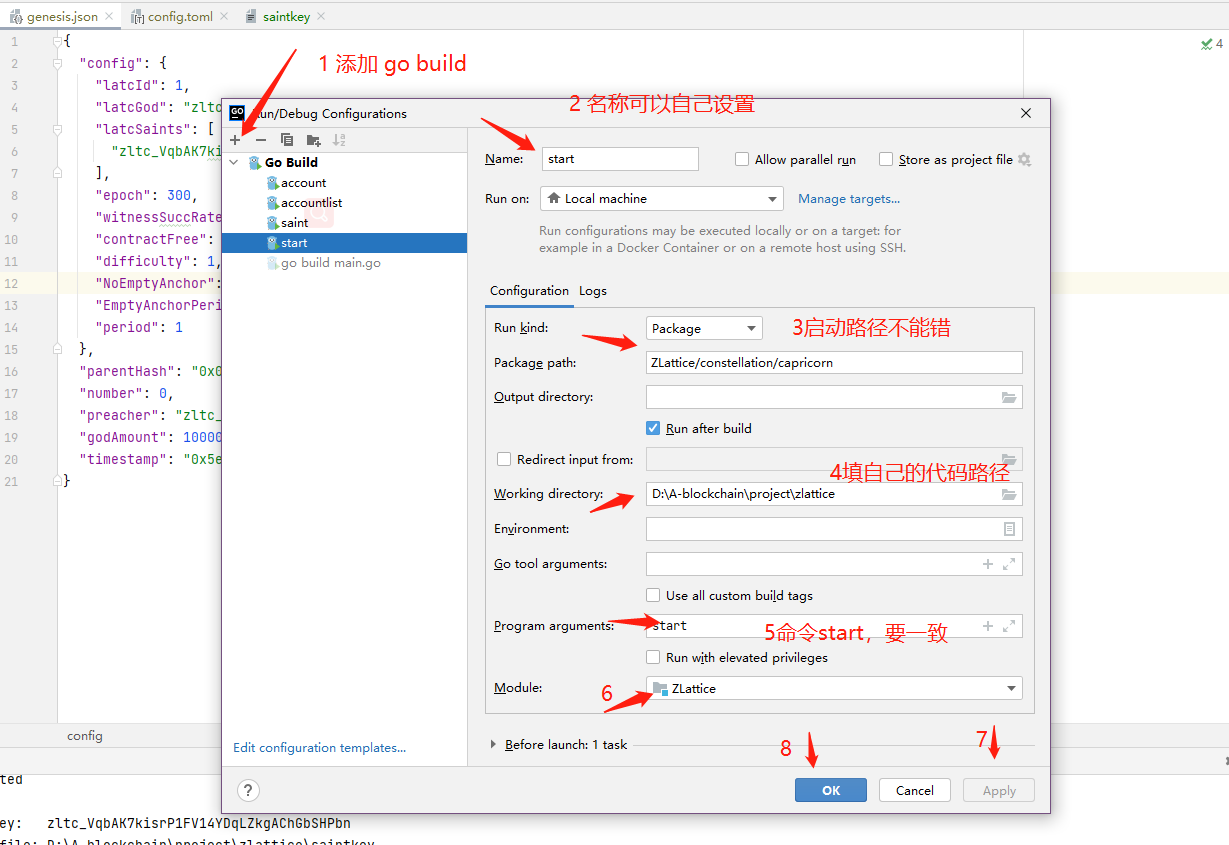The width and height of the screenshot is (1229, 845).
Task: Open Edit configuration templates link
Action: coord(319,748)
